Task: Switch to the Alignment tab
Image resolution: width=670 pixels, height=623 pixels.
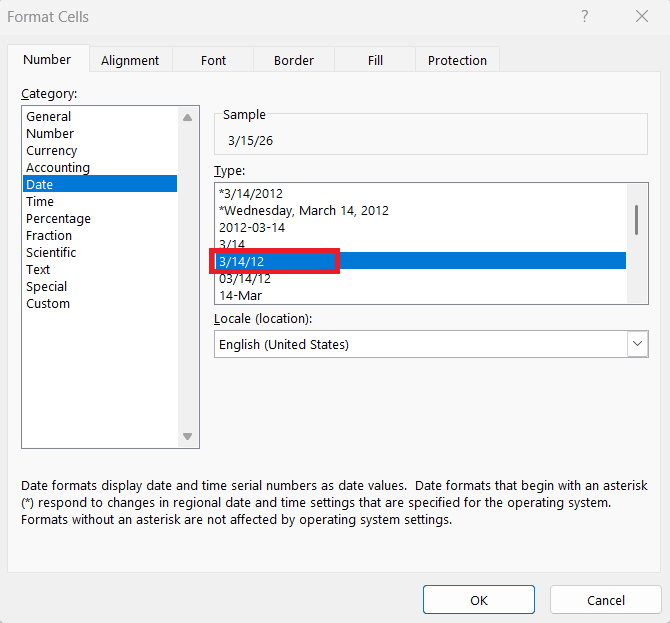Action: point(130,60)
